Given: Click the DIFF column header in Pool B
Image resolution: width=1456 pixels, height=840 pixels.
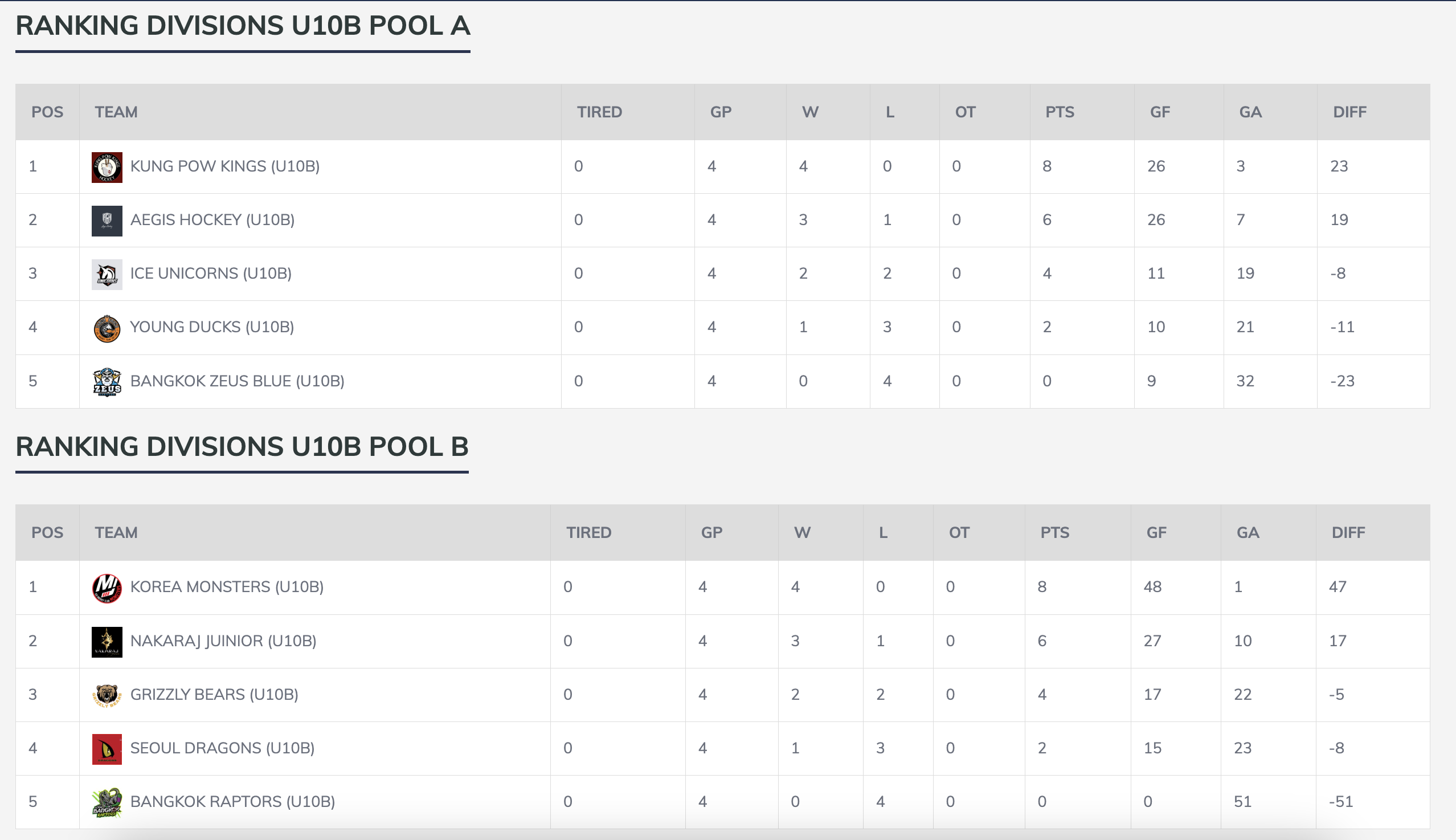Looking at the screenshot, I should 1348,532.
